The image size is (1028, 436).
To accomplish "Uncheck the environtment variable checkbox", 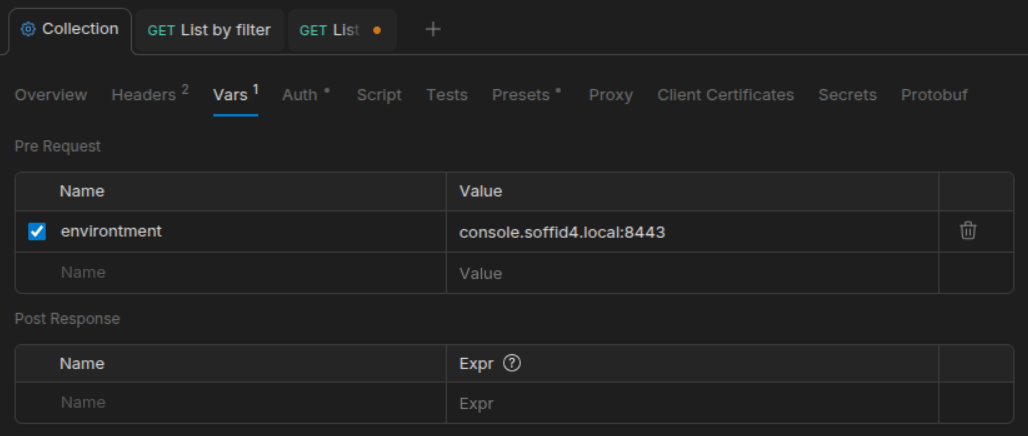I will point(37,232).
